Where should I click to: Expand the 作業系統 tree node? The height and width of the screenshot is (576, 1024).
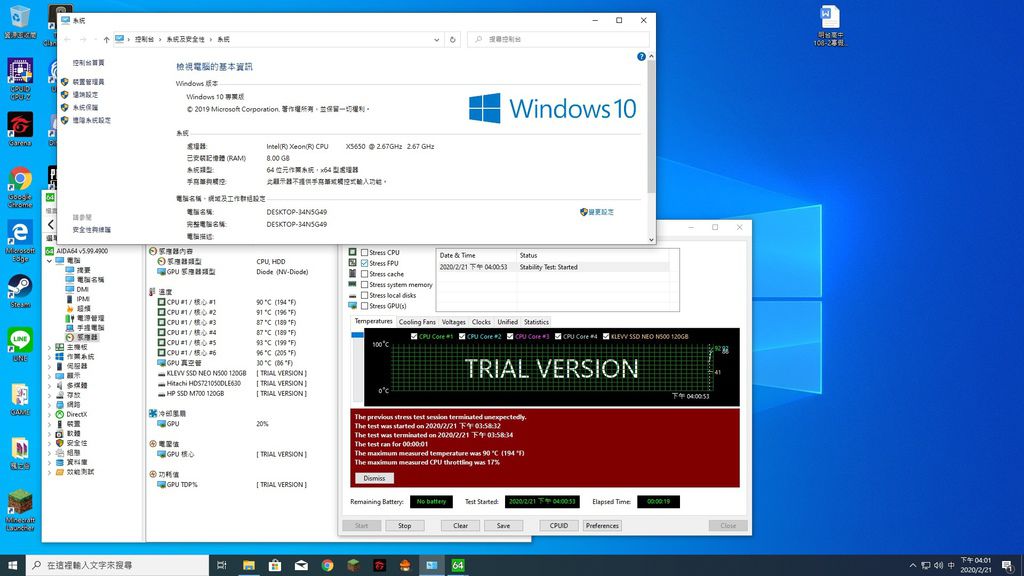coord(50,357)
